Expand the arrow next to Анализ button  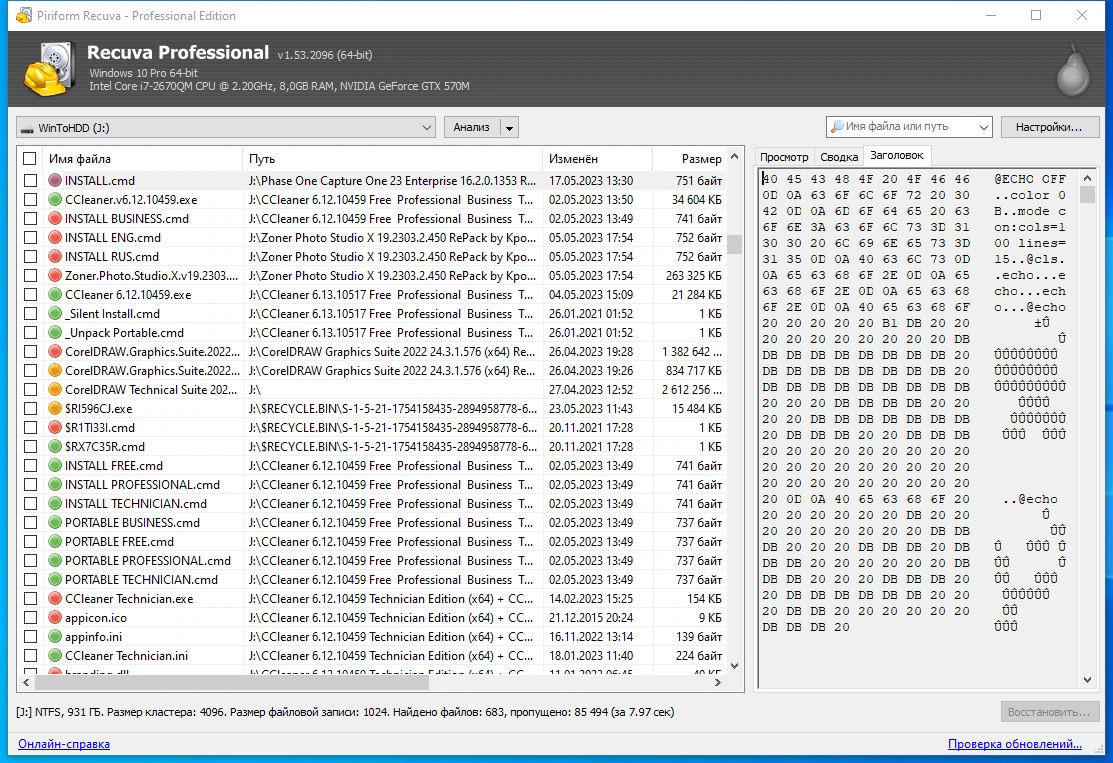pos(509,128)
